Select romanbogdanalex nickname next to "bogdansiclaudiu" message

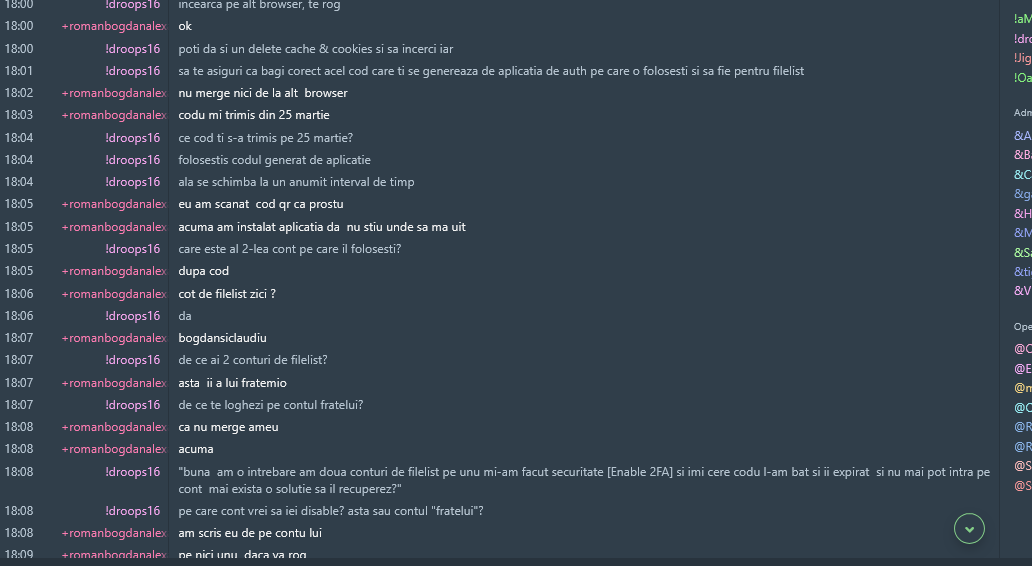coord(114,338)
